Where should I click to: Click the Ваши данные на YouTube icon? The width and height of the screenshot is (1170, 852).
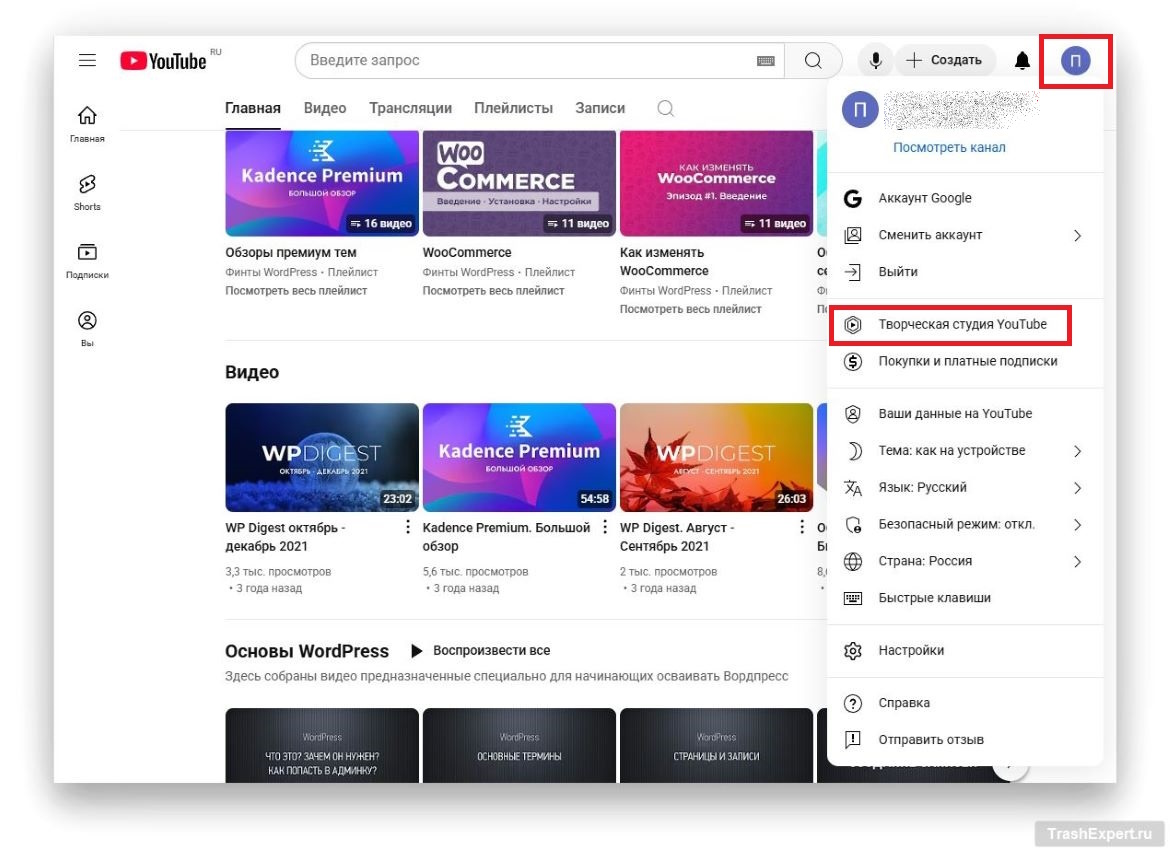click(853, 414)
